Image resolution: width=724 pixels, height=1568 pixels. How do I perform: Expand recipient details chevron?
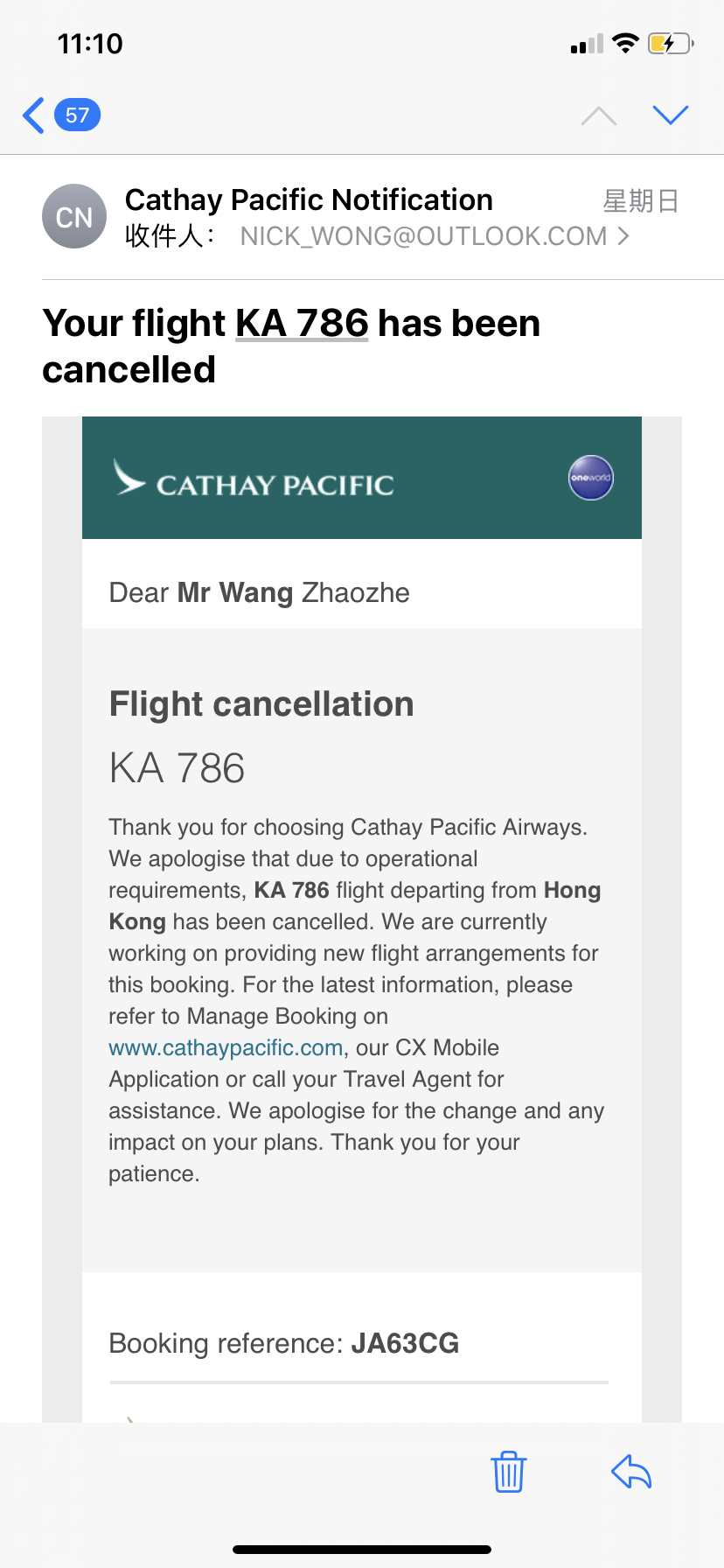point(623,235)
